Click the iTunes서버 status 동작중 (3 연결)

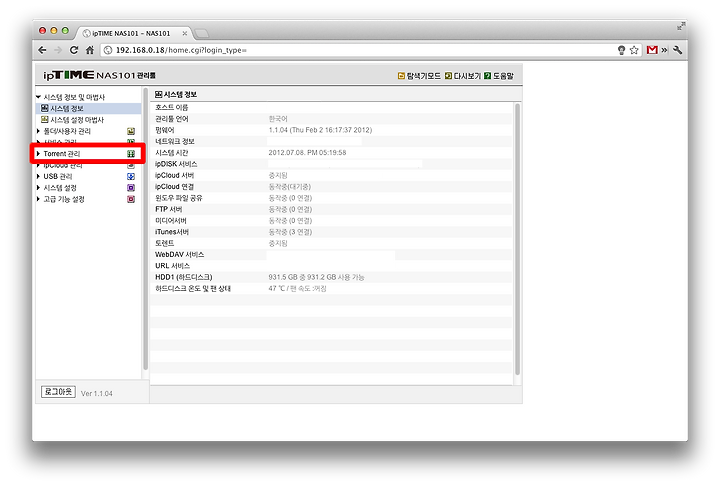(x=290, y=232)
